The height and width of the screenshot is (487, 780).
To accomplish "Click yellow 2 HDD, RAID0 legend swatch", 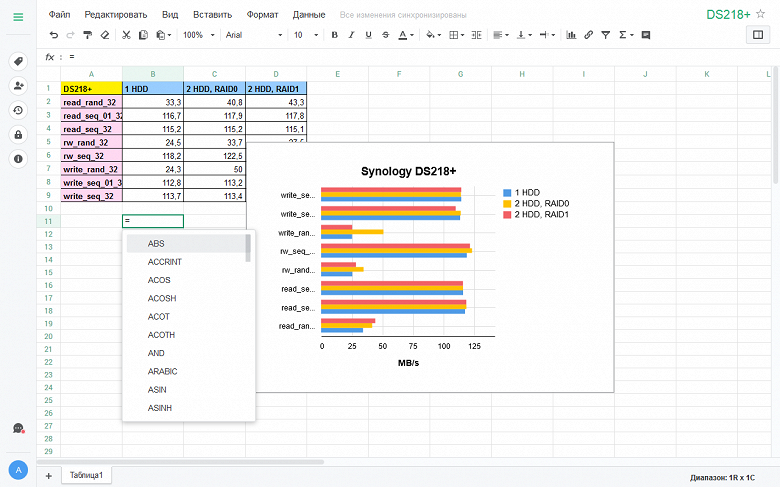I will click(x=507, y=203).
